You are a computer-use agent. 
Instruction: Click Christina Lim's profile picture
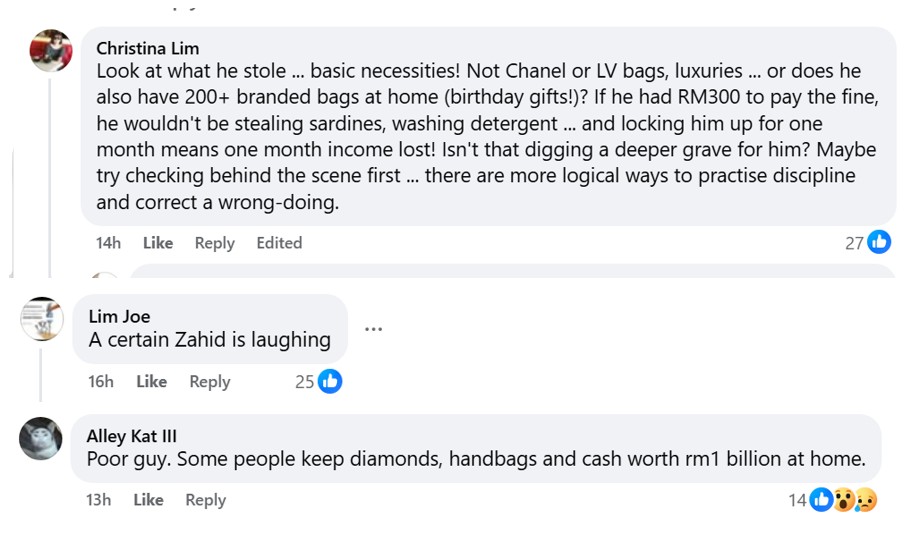(x=51, y=51)
